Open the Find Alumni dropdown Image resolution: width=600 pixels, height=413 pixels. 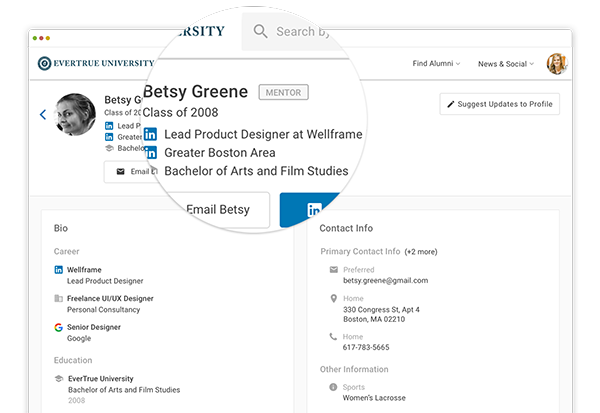pyautogui.click(x=436, y=64)
